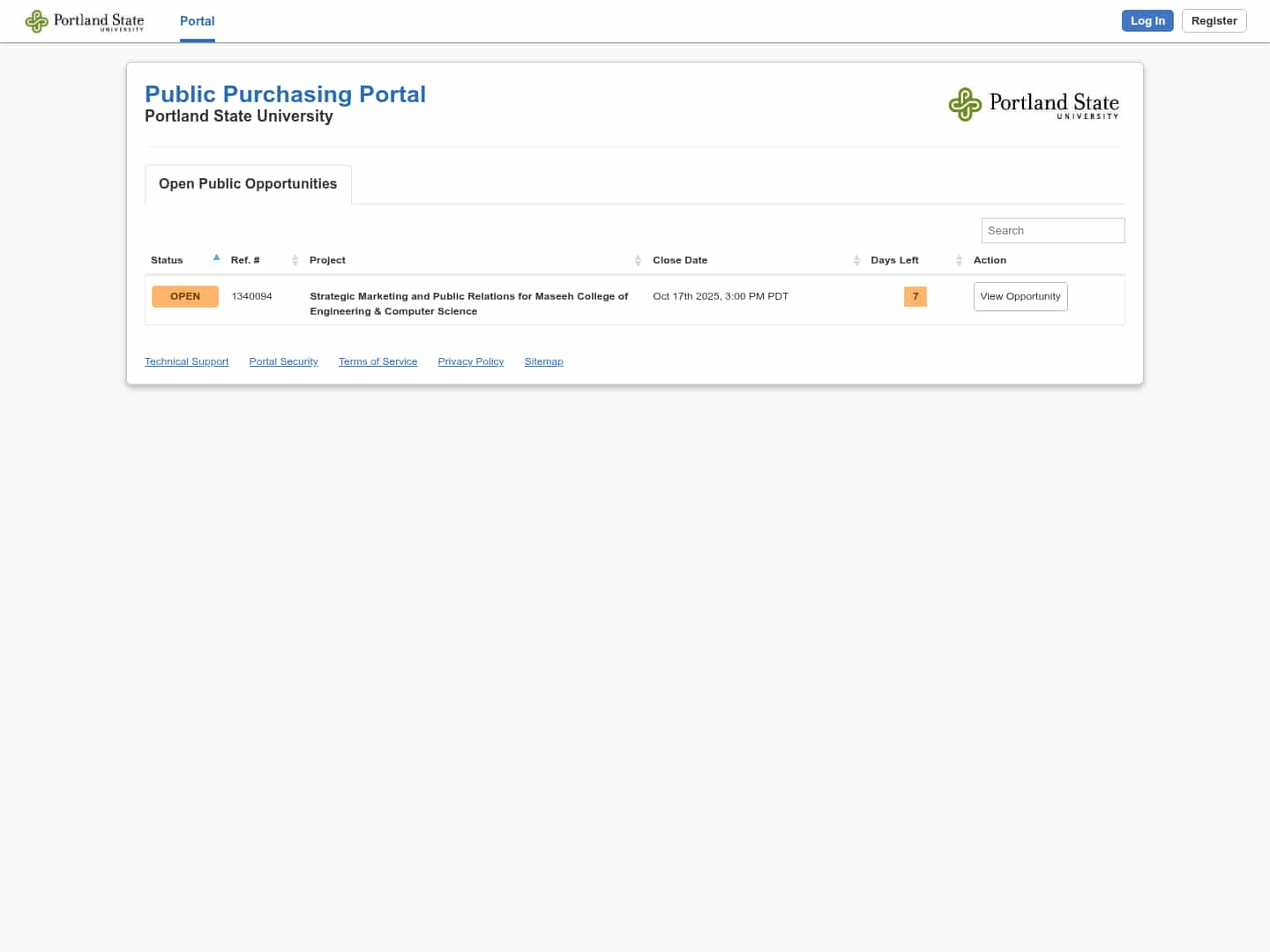1270x952 pixels.
Task: Follow the Portal Security link
Action: coord(283,361)
